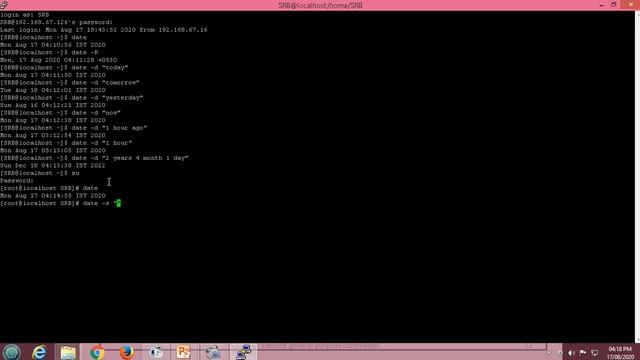The width and height of the screenshot is (640, 360).
Task: Click the '[SRB@localhost ~]$ su' line
Action: point(40,173)
